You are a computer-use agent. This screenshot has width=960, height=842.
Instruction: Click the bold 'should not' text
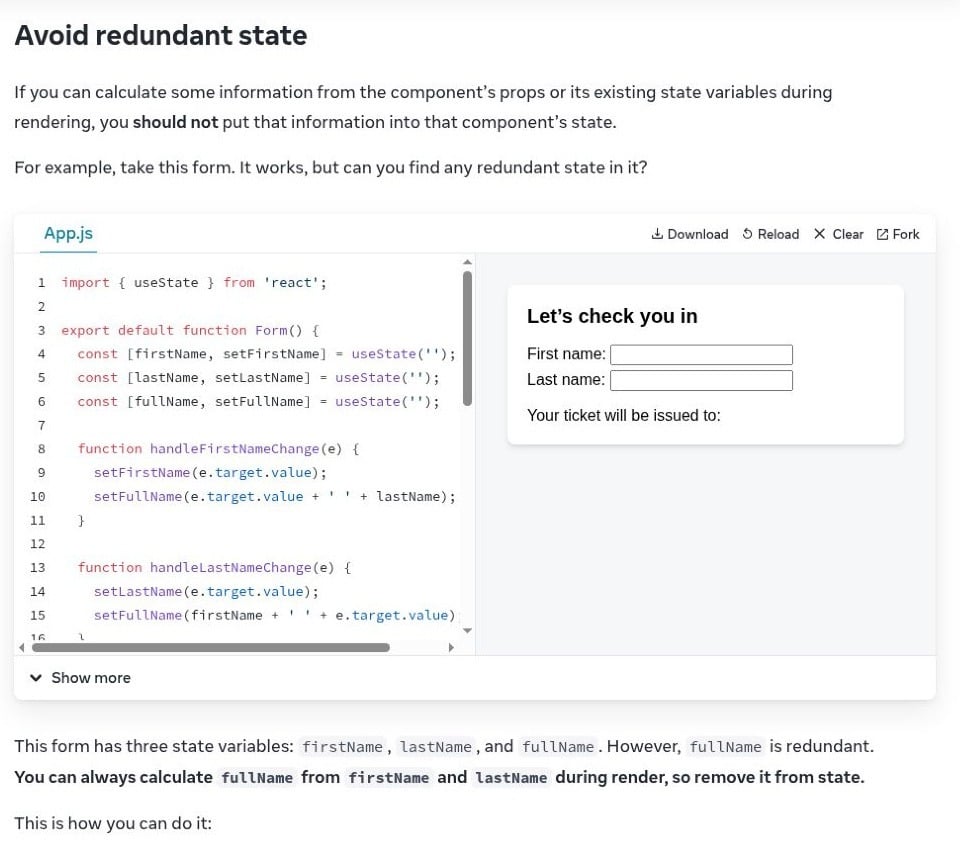click(x=175, y=122)
